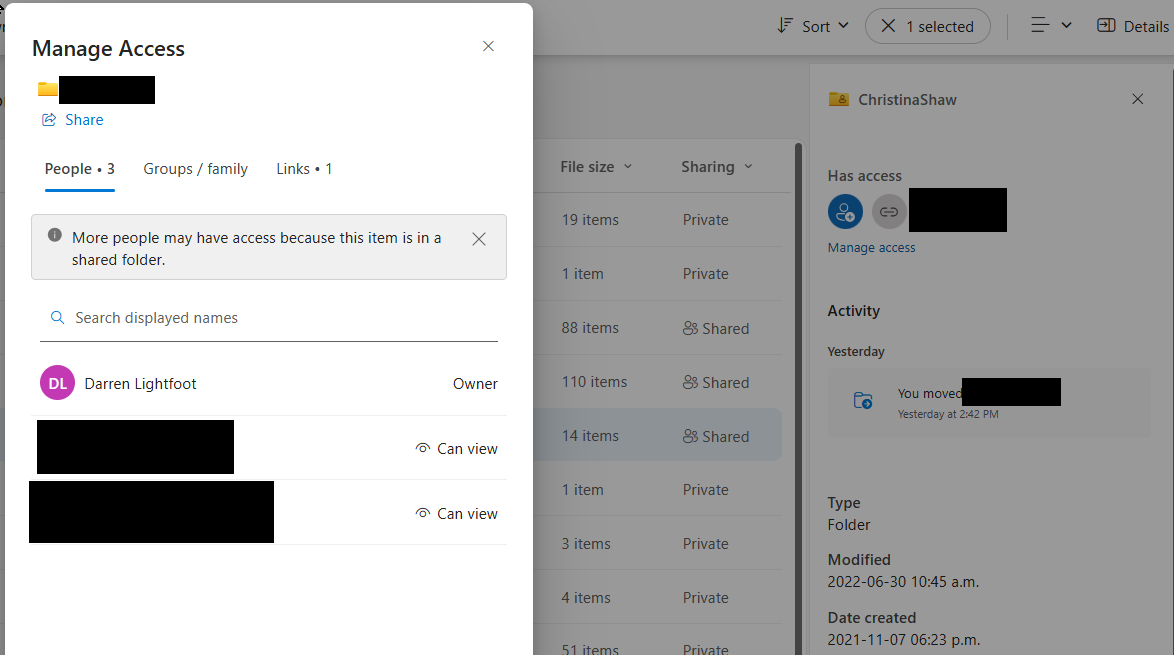Click the info icon in the notice

(x=55, y=235)
